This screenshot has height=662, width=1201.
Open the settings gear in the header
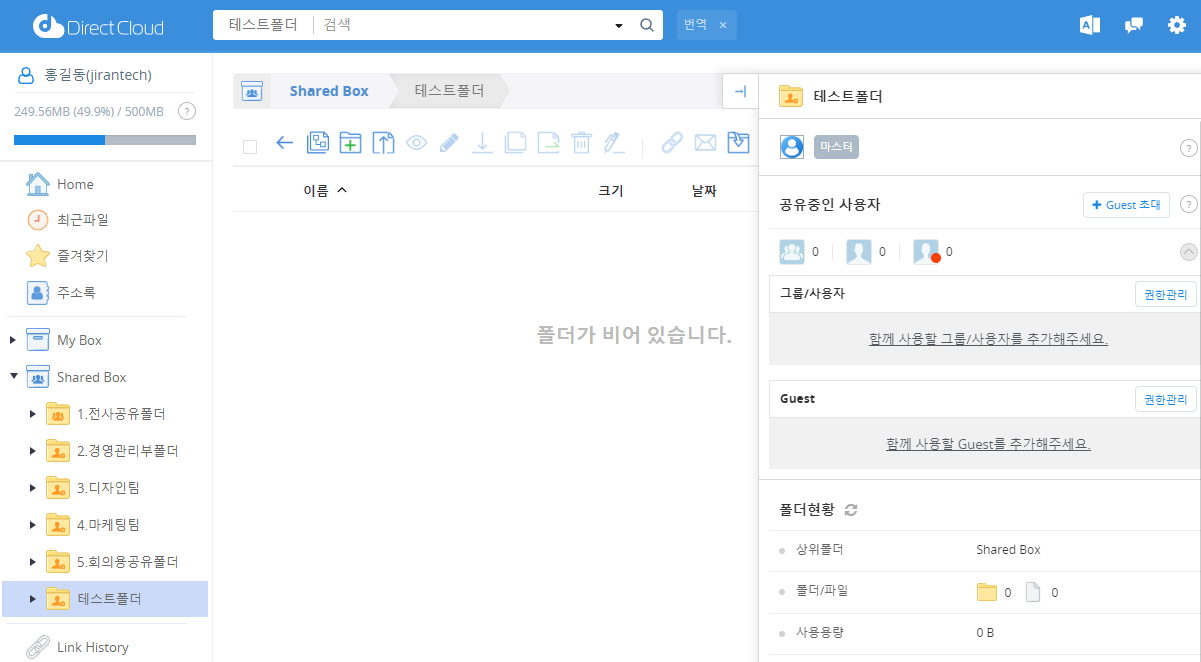click(1176, 25)
